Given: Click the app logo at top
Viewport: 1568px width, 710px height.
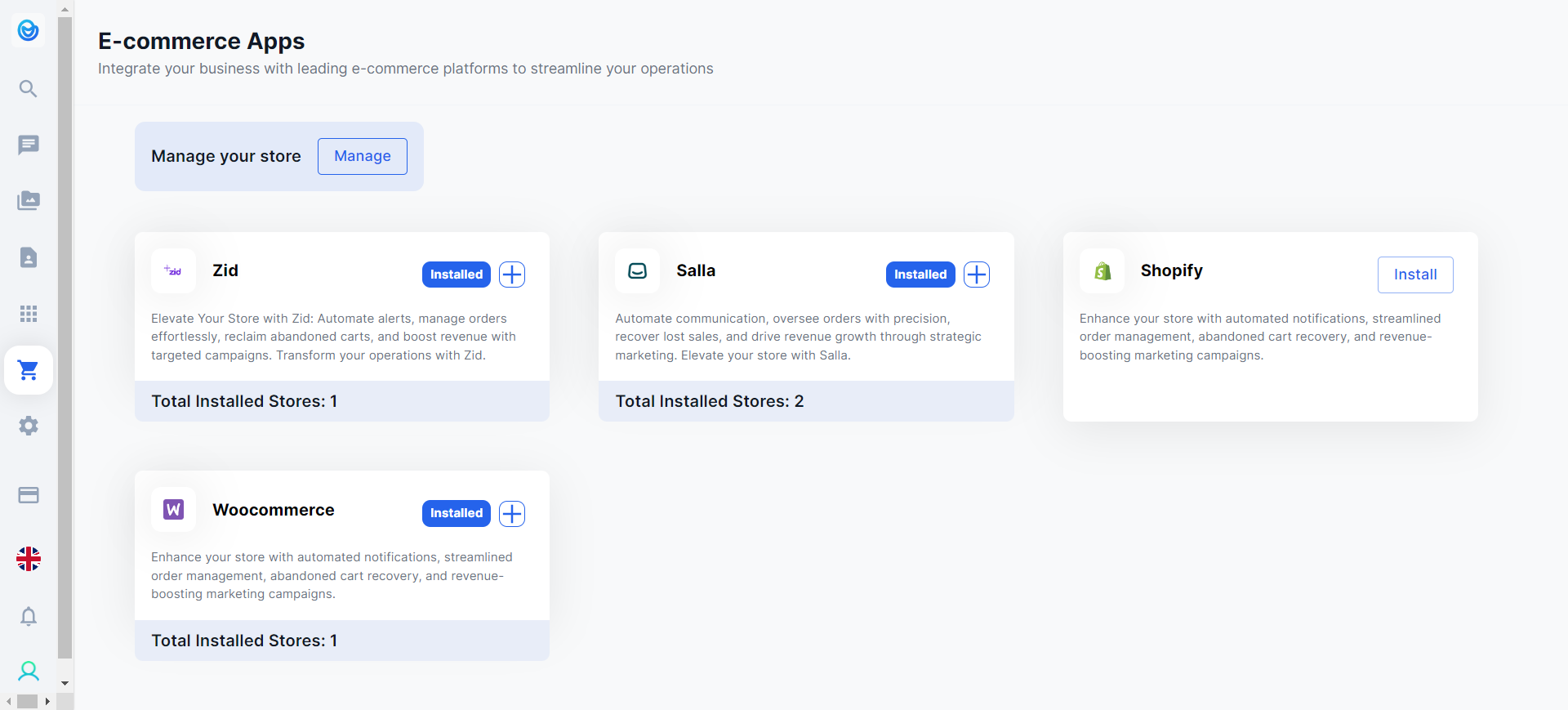Looking at the screenshot, I should tap(29, 30).
